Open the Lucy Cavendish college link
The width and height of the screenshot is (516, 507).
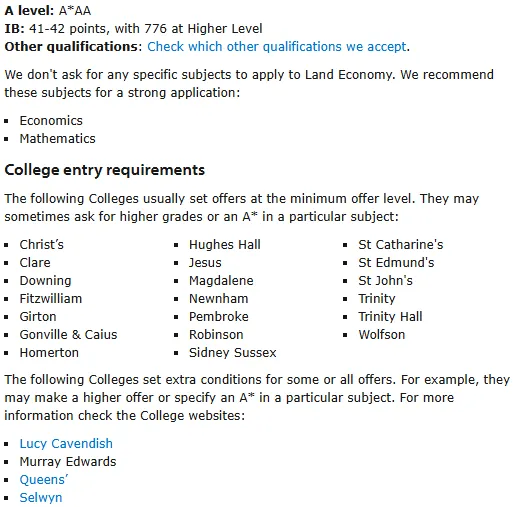pyautogui.click(x=66, y=444)
